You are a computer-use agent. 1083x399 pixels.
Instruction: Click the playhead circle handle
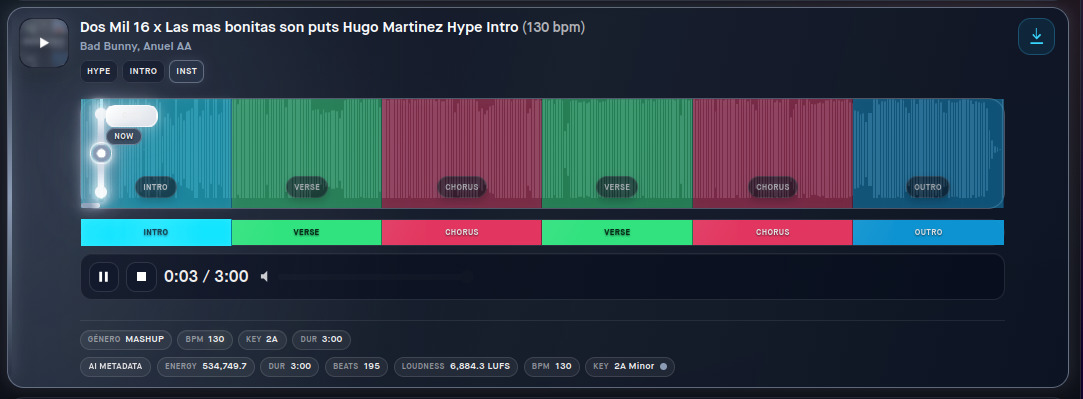pos(101,153)
